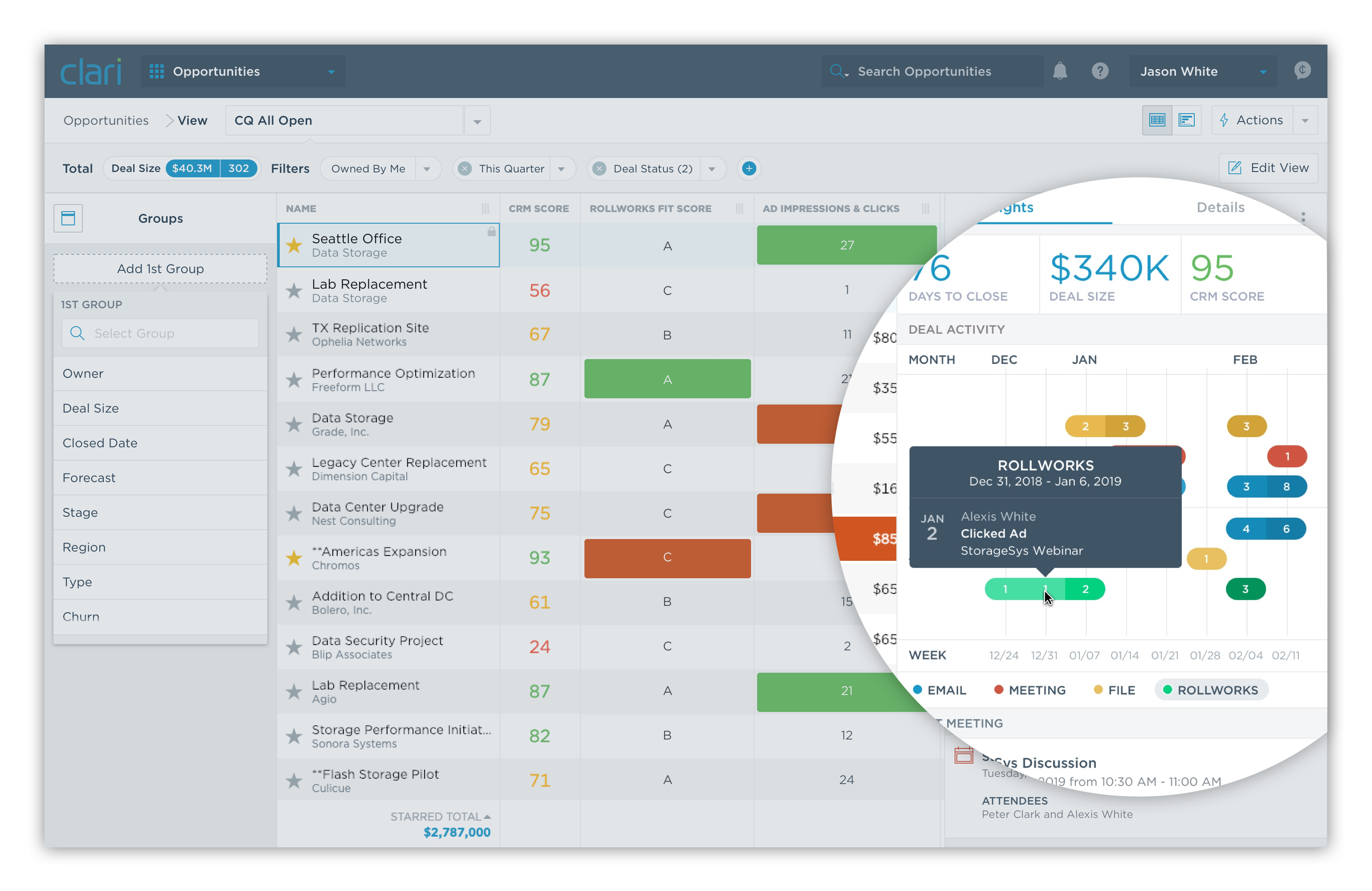
Task: Click the Search Opportunities input field
Action: [933, 71]
